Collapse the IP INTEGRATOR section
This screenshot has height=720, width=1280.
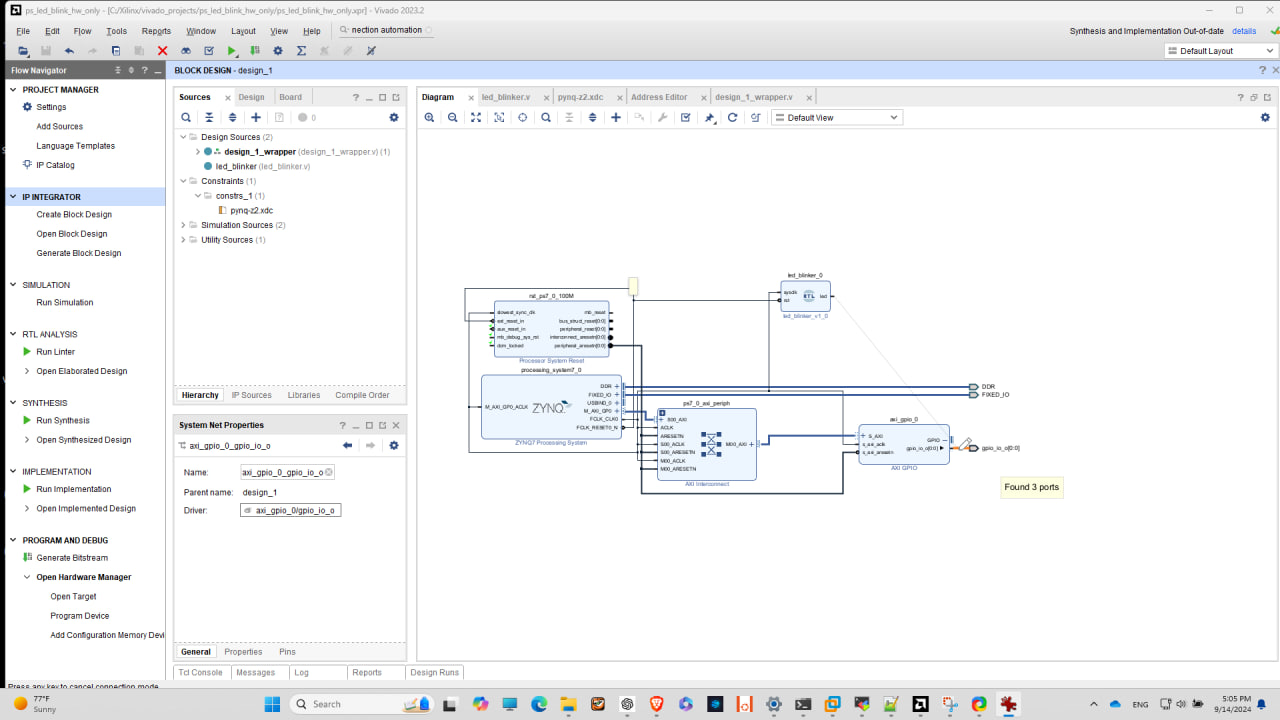click(x=14, y=197)
